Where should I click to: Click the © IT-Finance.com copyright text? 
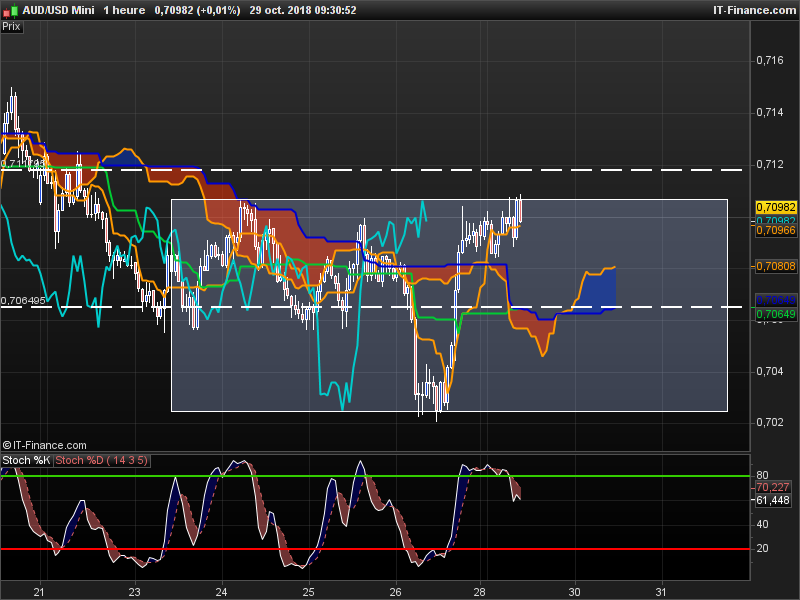(x=44, y=445)
